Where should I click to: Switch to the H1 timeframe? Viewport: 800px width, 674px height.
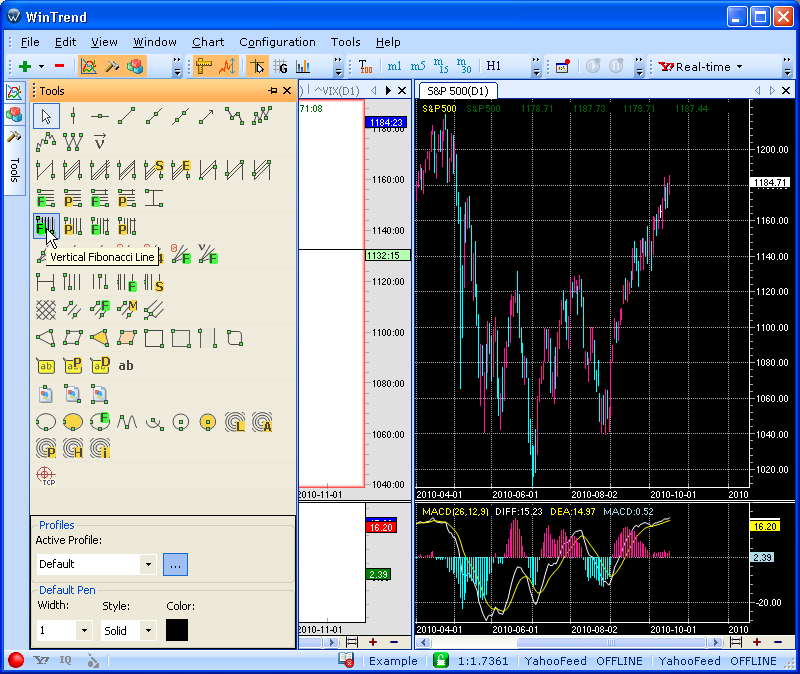click(493, 66)
